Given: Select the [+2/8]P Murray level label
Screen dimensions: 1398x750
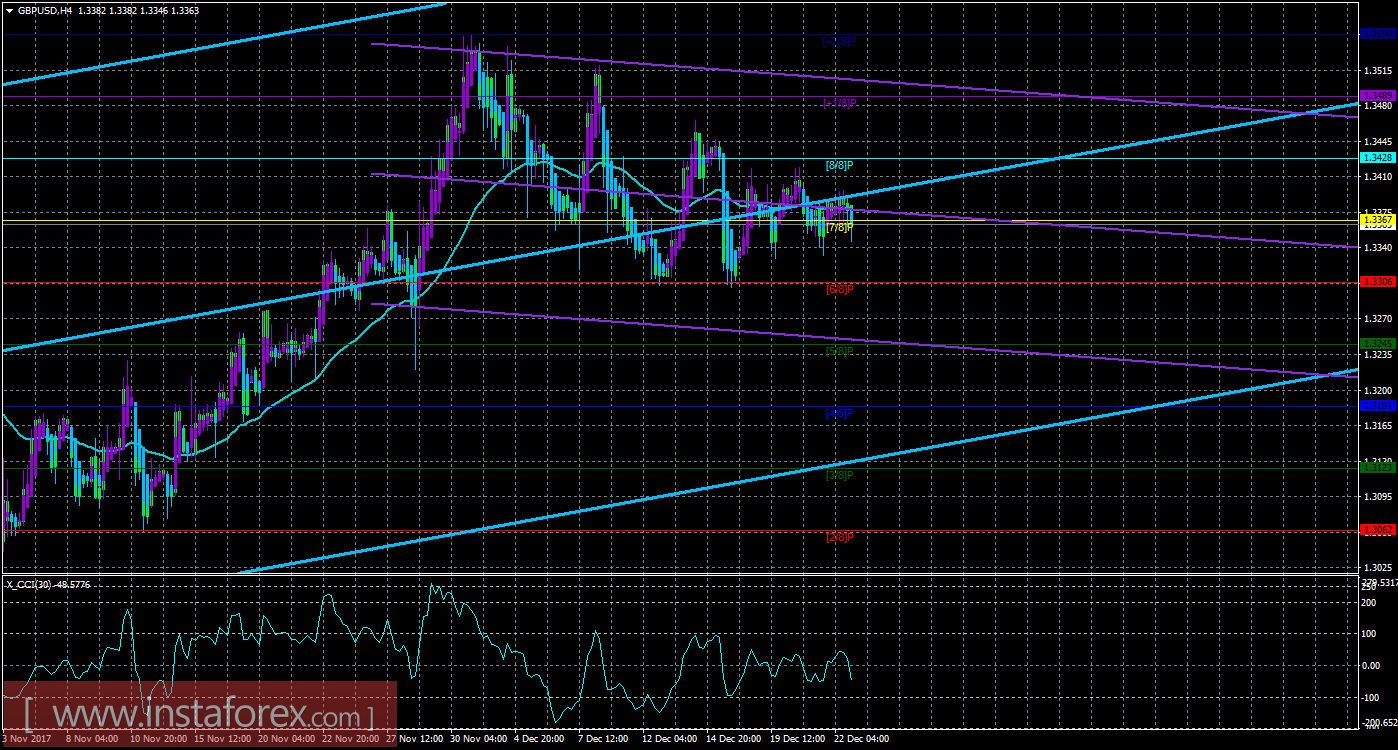Looking at the screenshot, I should point(838,42).
